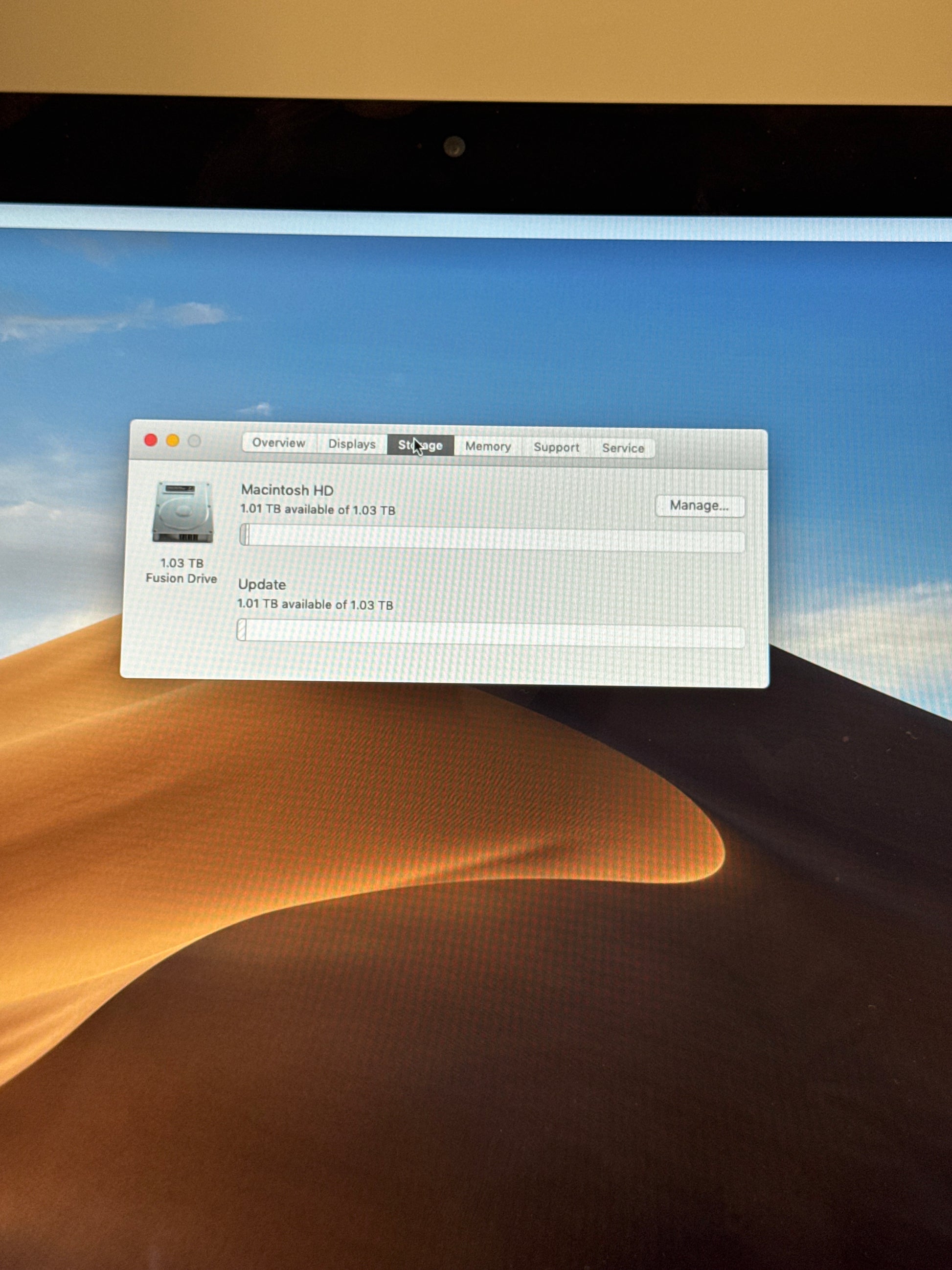This screenshot has height=1270, width=952.
Task: Go to the Memory tab
Action: click(488, 447)
